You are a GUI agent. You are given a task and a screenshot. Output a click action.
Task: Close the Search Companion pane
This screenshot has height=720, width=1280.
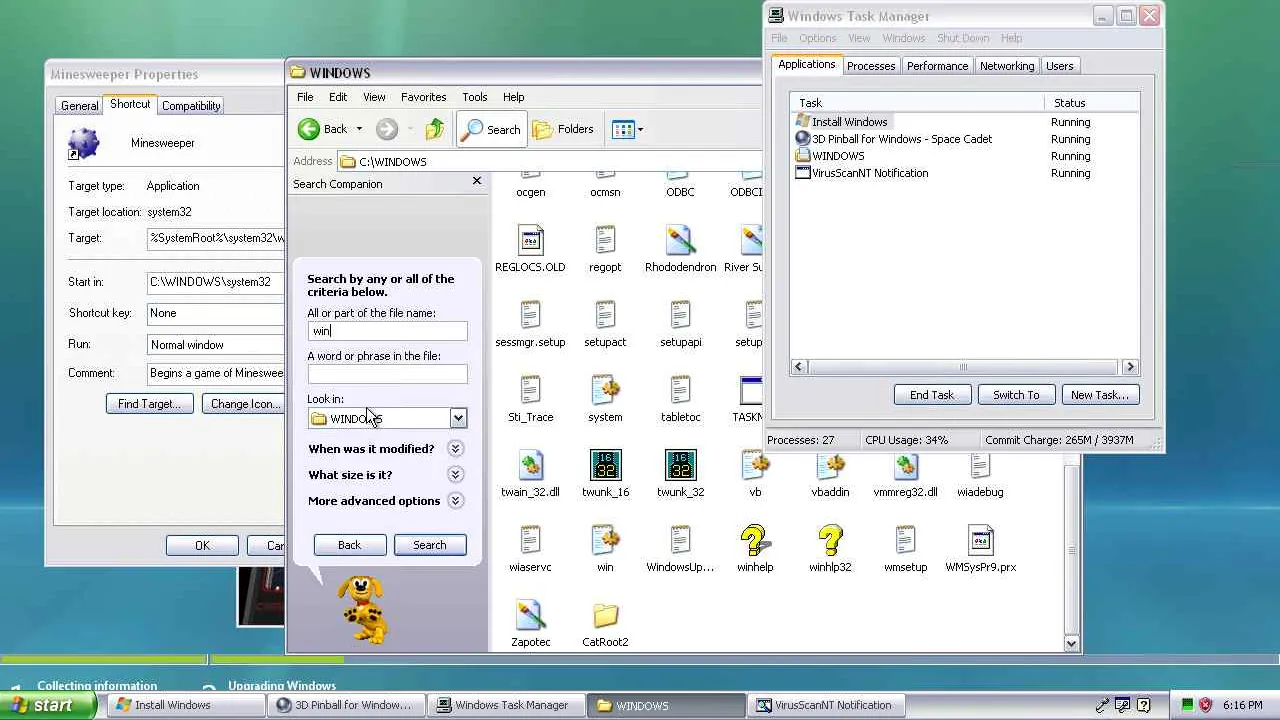[477, 181]
